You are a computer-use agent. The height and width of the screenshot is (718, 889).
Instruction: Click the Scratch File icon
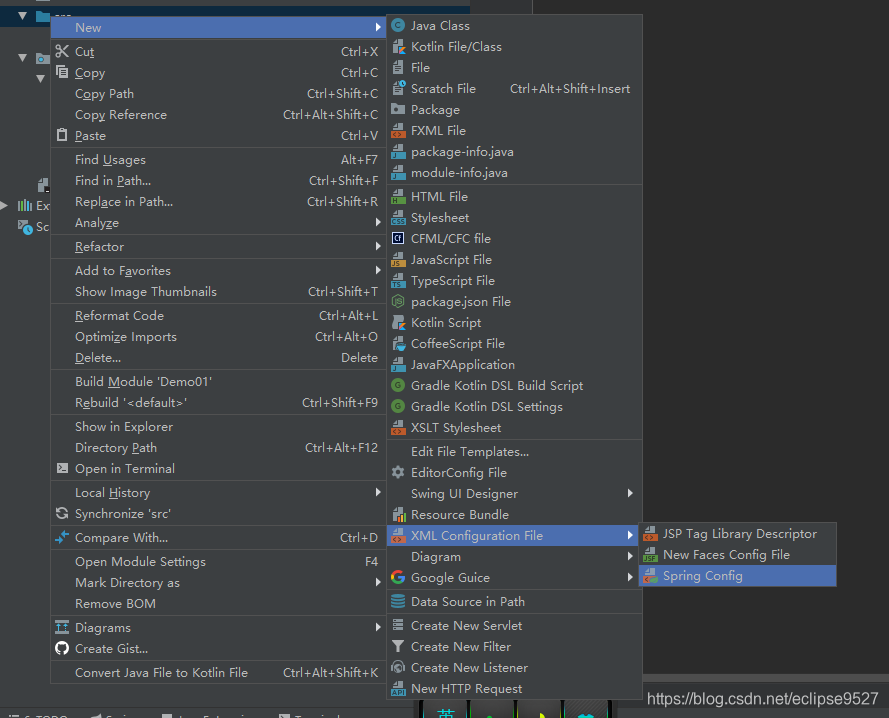[399, 88]
